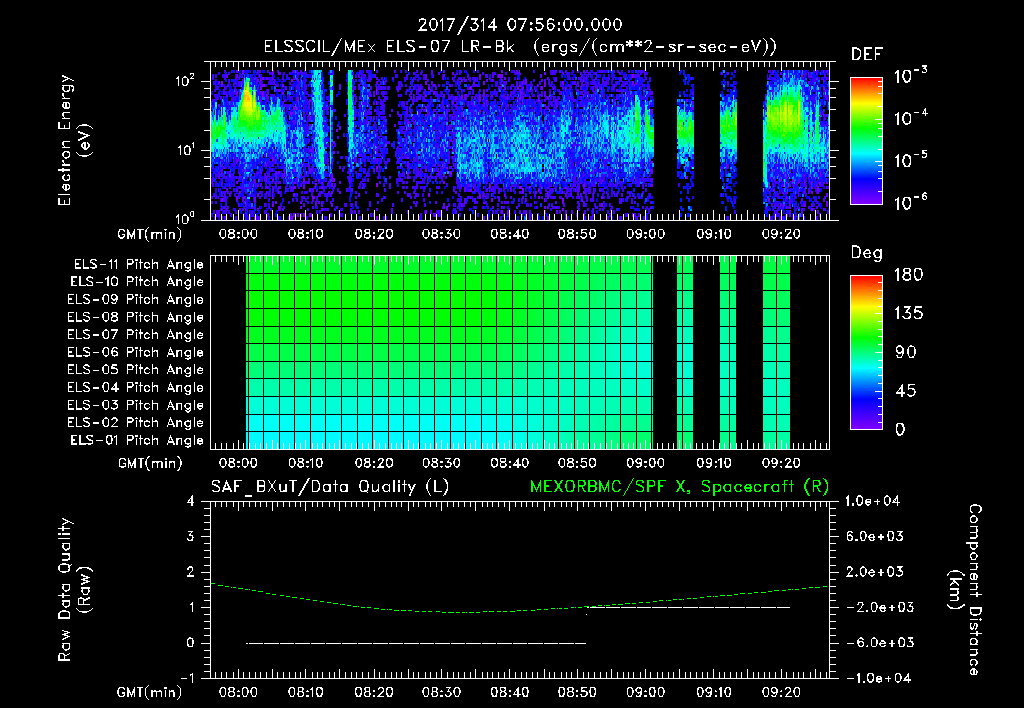This screenshot has width=1024, height=708.
Task: Click the '1.0e+04' right axis value
Action: pos(872,501)
